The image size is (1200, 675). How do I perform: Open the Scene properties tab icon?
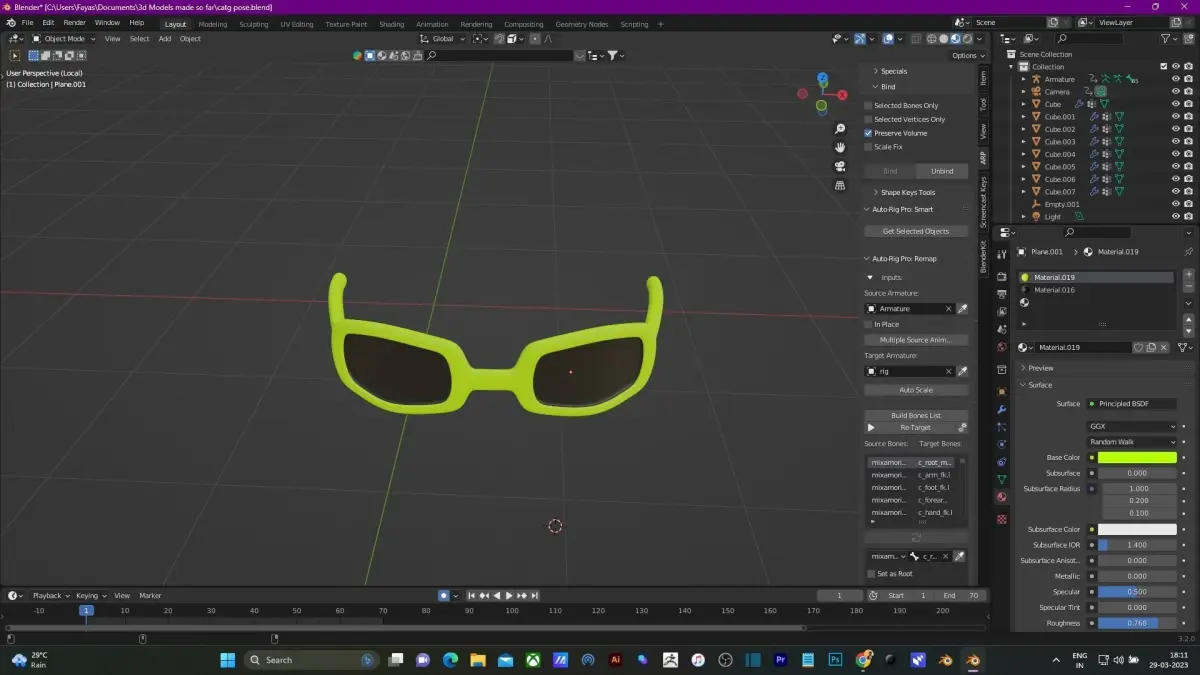pyautogui.click(x=1001, y=329)
